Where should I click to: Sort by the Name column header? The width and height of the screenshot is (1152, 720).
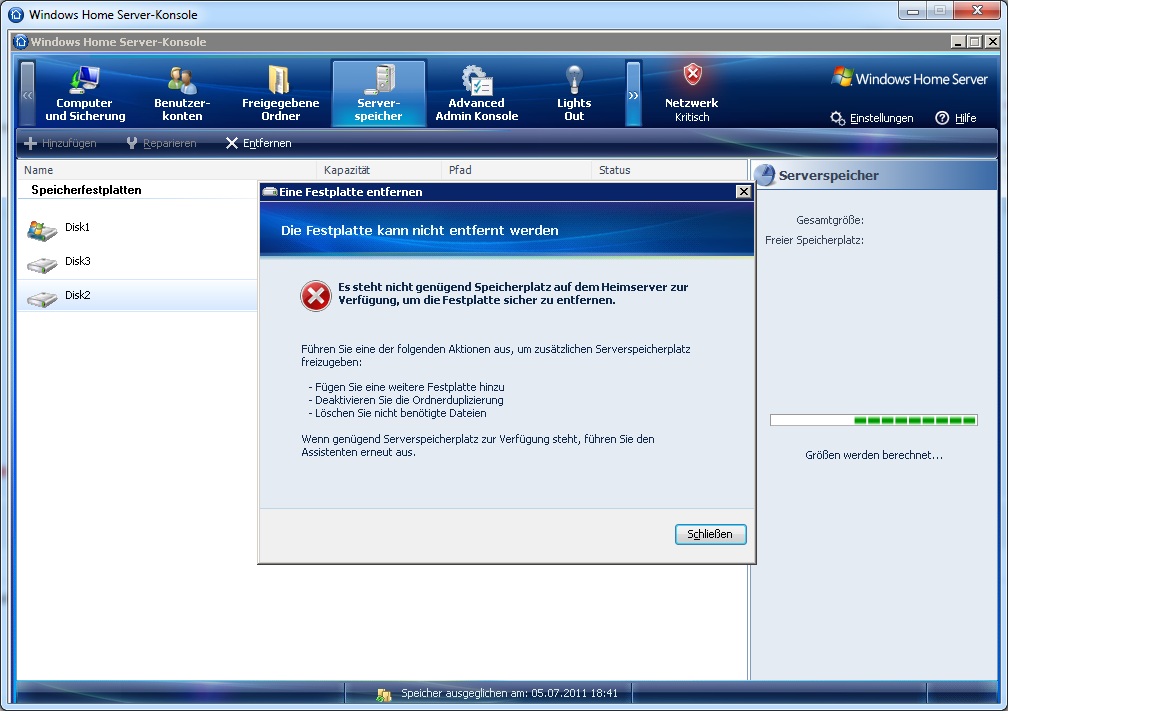(x=166, y=170)
